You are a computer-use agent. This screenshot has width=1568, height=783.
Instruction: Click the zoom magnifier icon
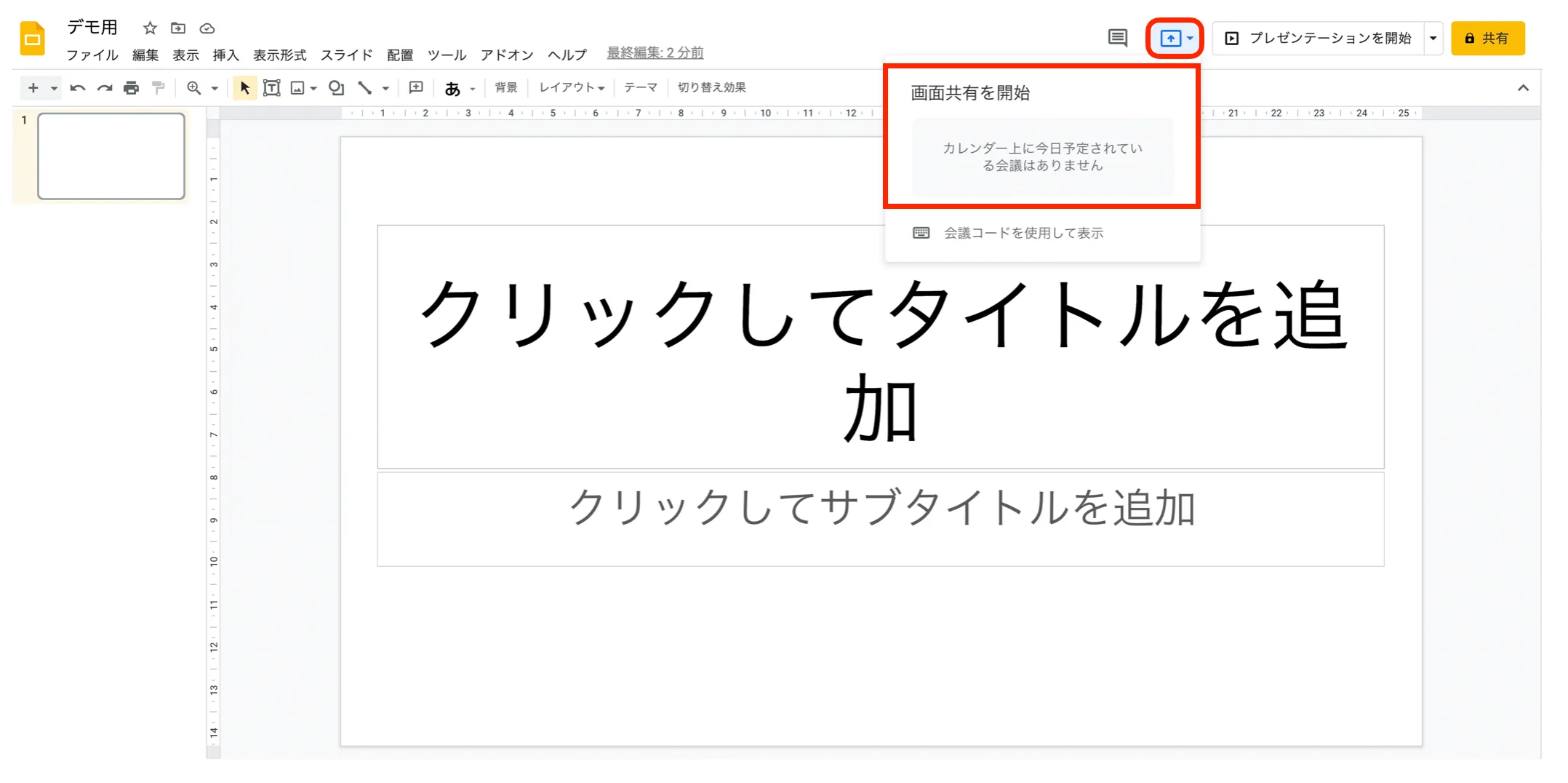coord(193,88)
